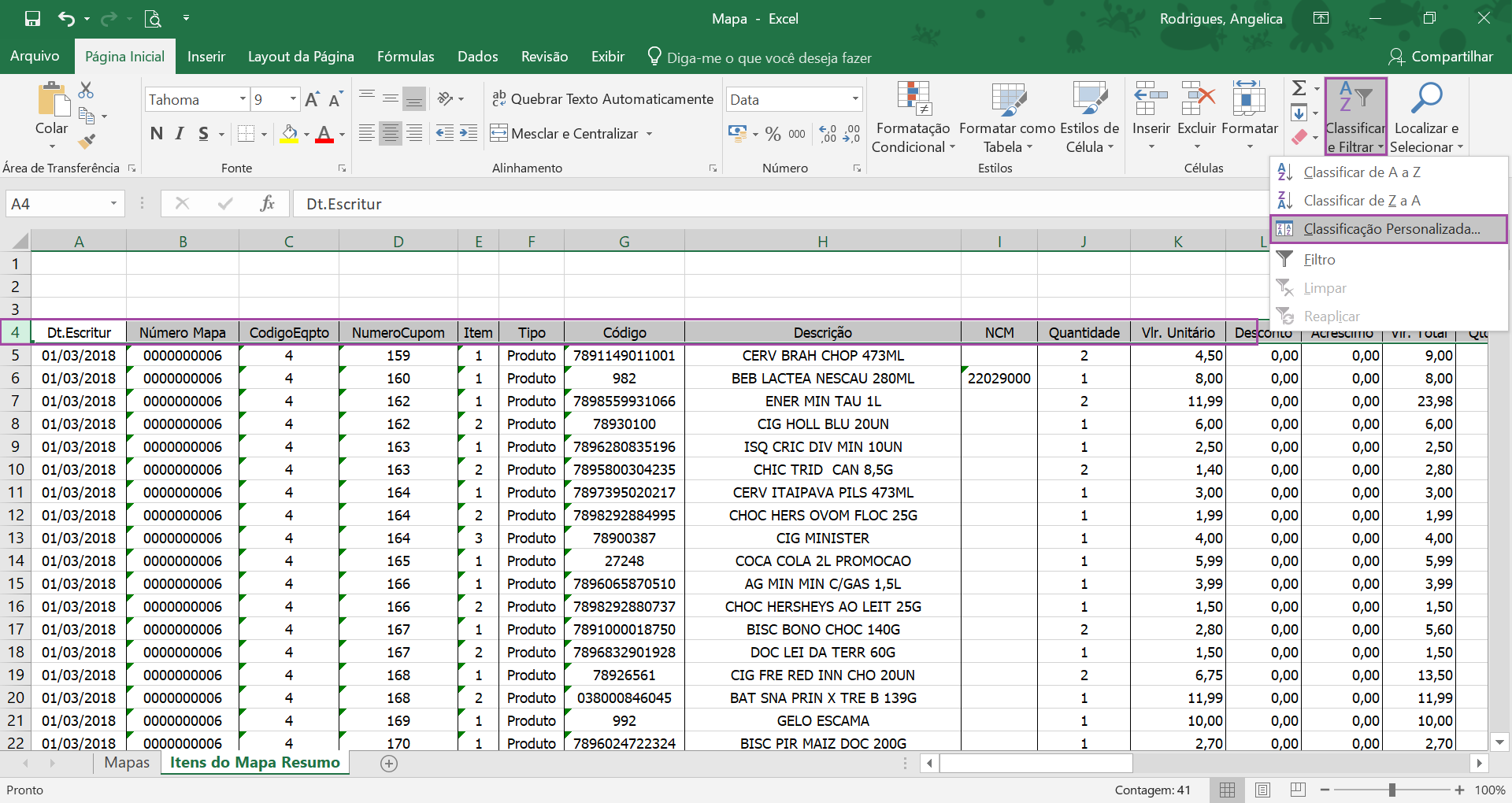Click the formula bar showing Dt.Escritur

tap(780, 204)
